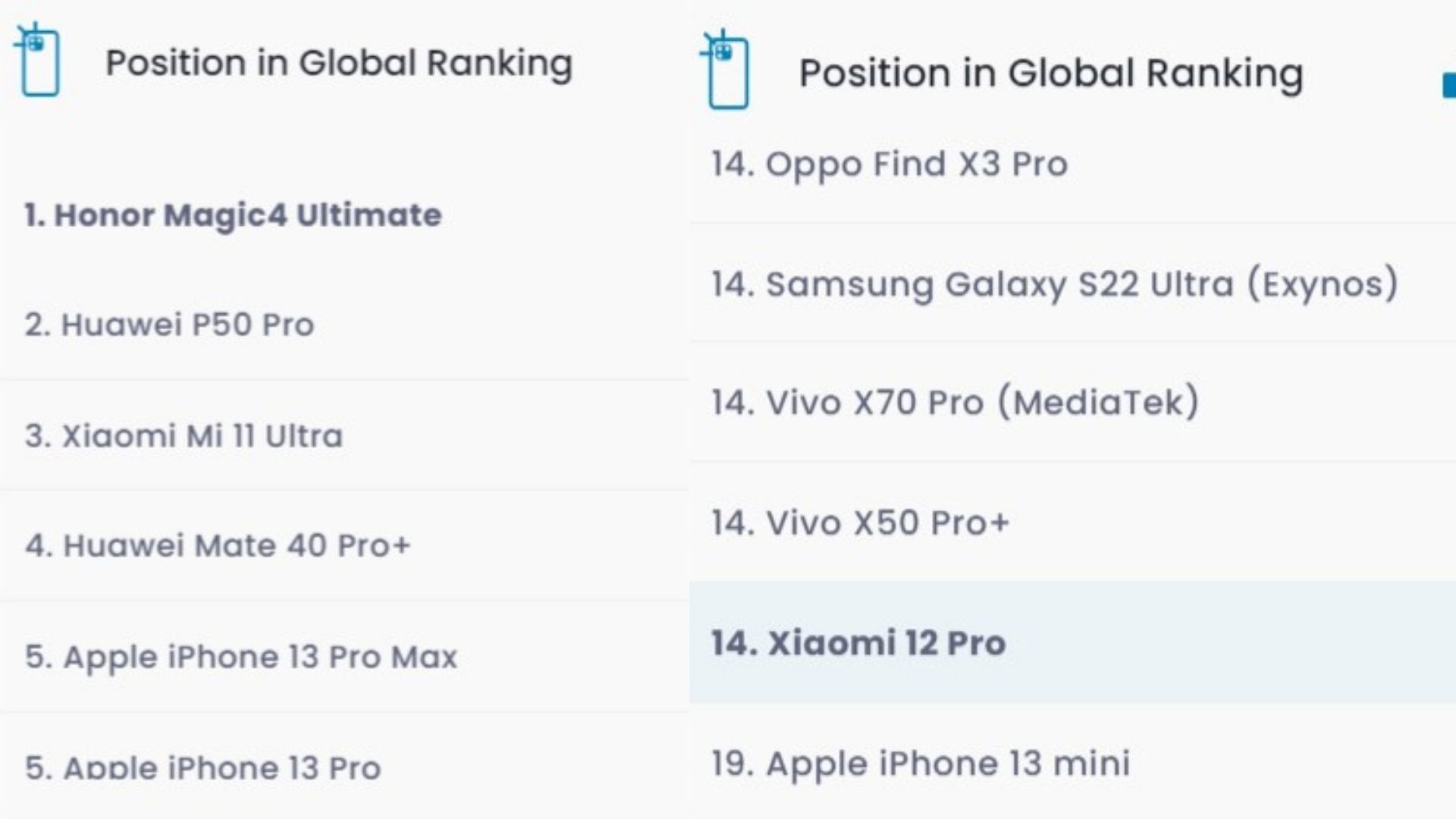
Task: Select the Apple iPhone 13 Pro row
Action: tap(344, 767)
